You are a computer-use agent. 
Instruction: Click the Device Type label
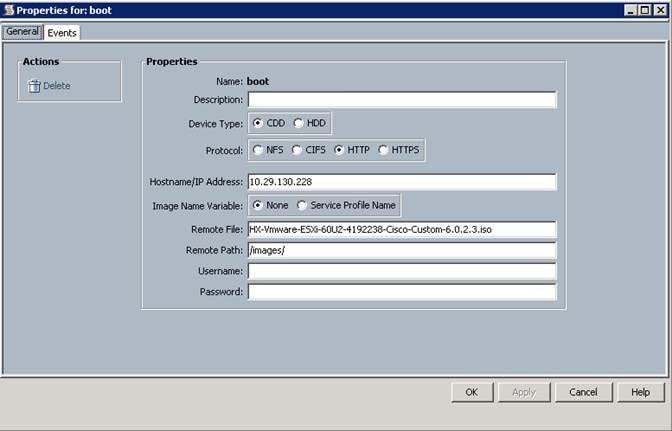click(x=216, y=124)
